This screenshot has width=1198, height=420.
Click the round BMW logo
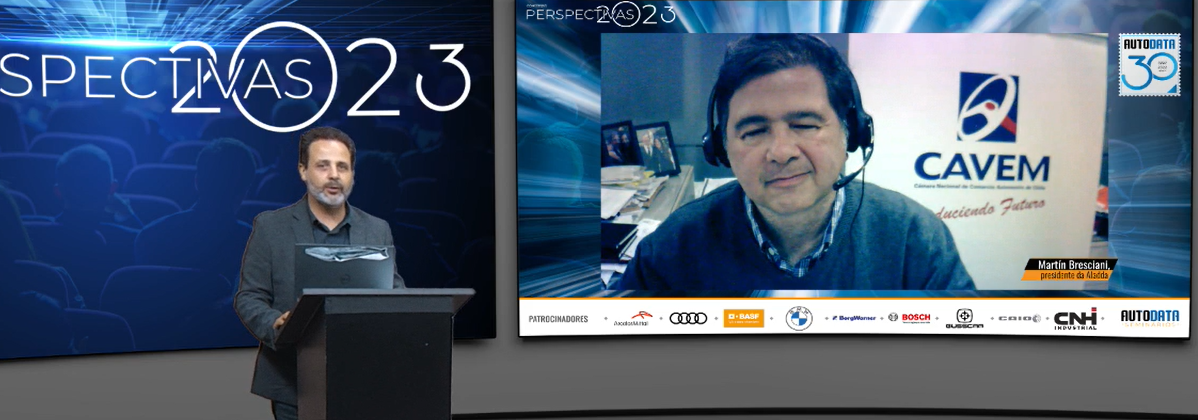coord(799,318)
